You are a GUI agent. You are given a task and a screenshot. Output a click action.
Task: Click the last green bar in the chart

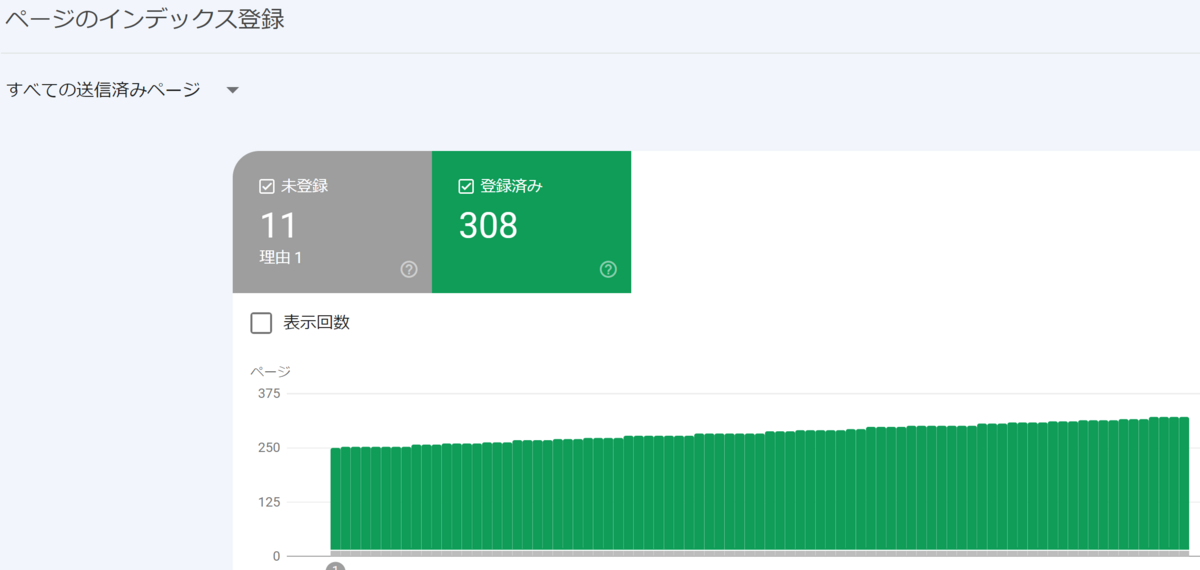(x=1184, y=483)
